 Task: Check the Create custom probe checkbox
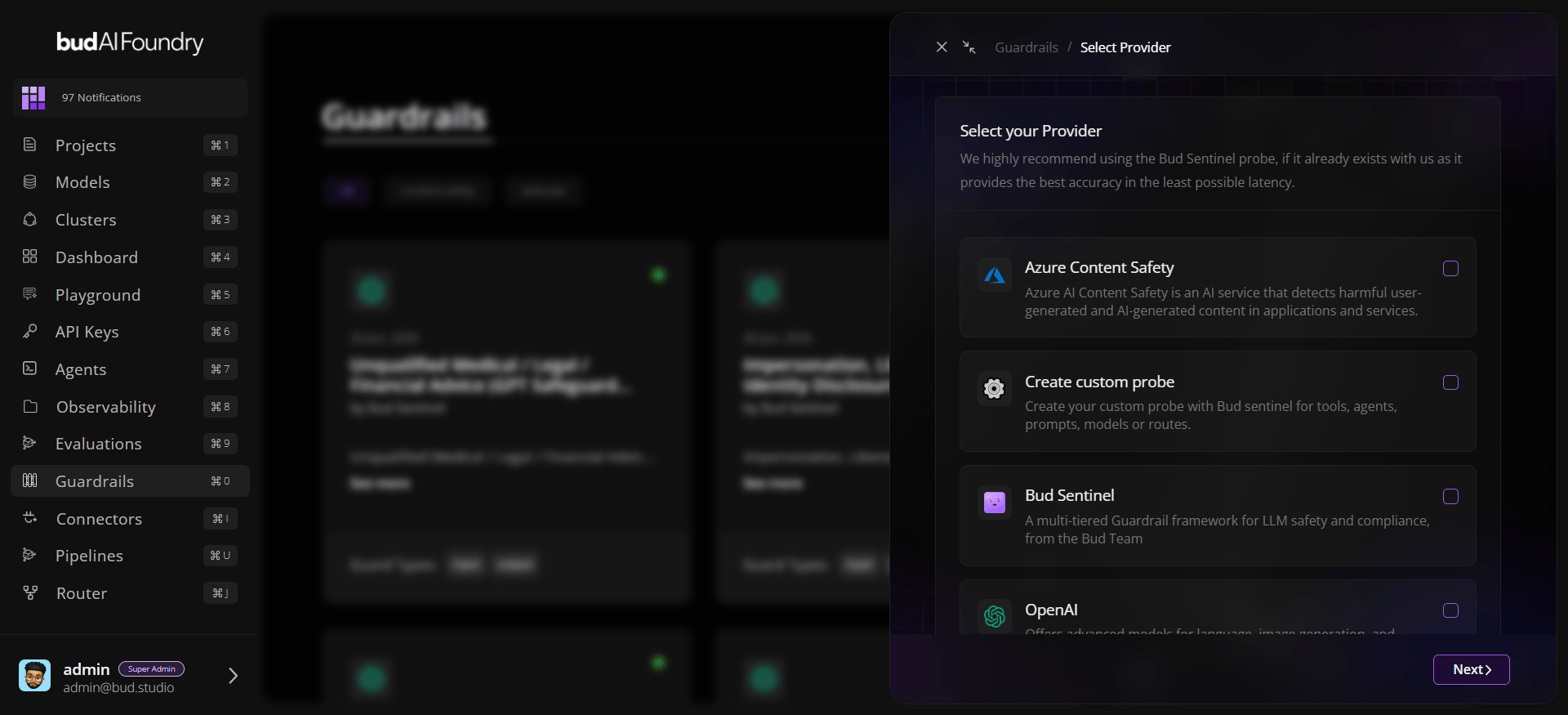click(1450, 382)
